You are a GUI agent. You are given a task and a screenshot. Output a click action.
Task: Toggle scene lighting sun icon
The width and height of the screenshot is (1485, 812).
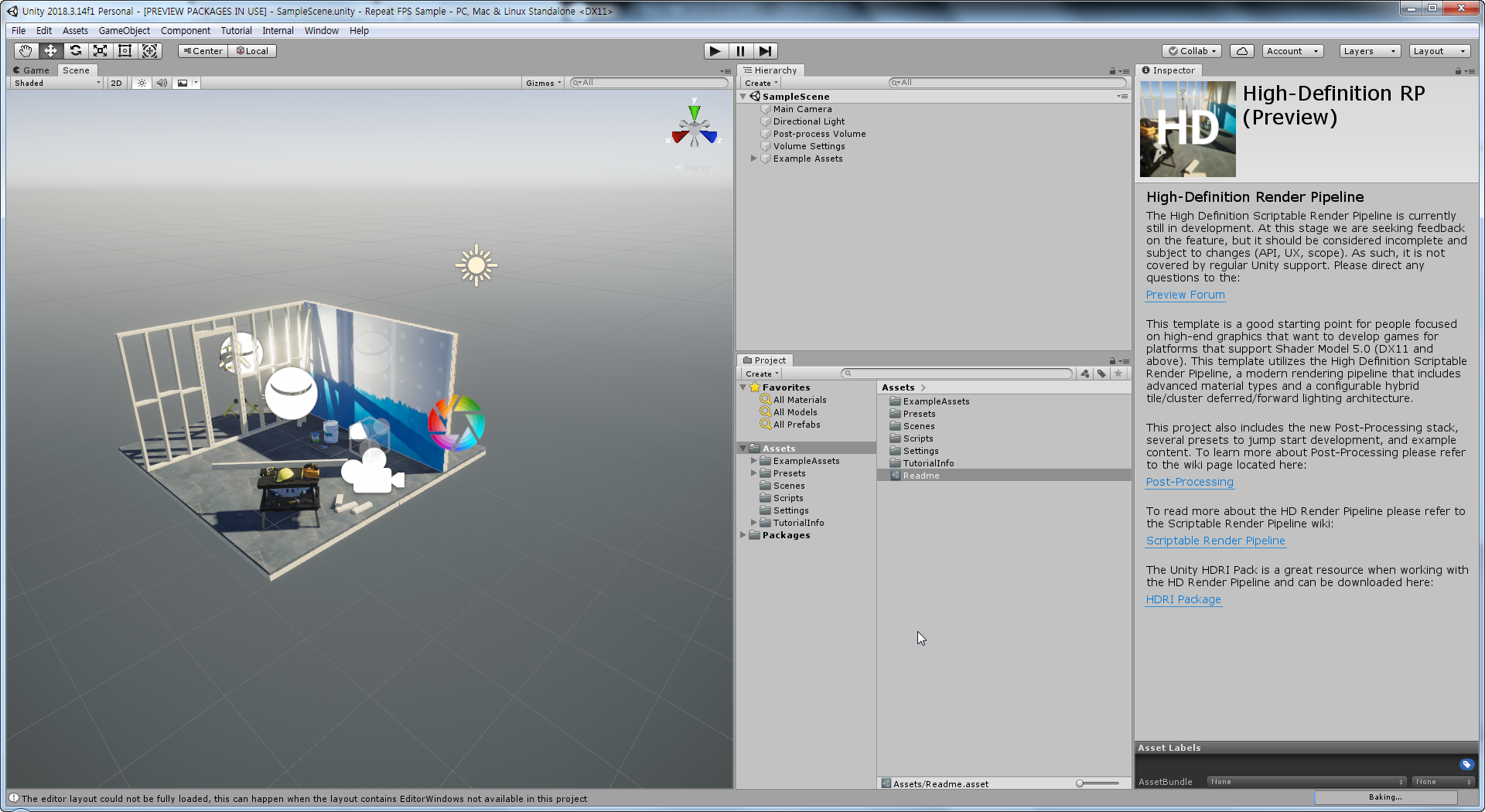142,83
